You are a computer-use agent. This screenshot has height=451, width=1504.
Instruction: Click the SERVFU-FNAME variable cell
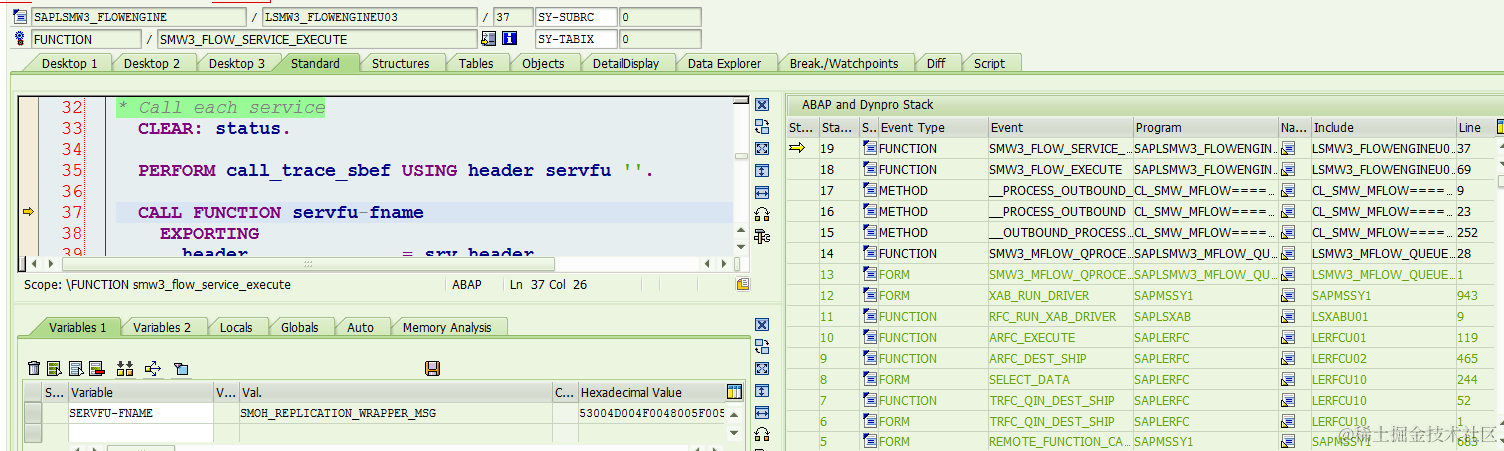point(140,413)
